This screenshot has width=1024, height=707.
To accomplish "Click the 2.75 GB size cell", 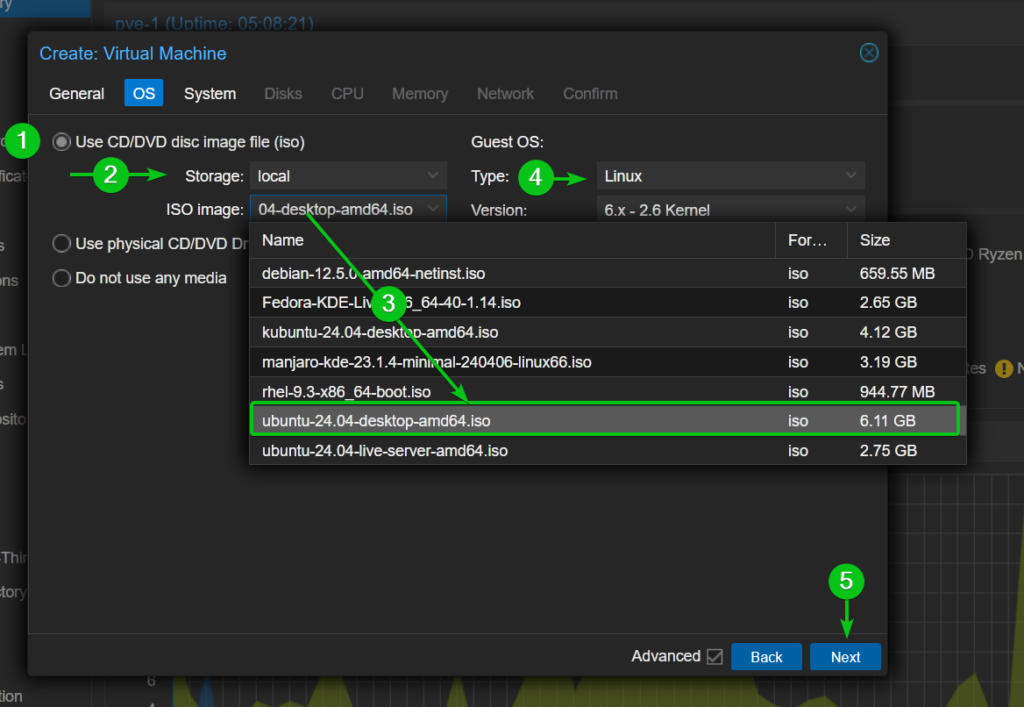I will (888, 451).
